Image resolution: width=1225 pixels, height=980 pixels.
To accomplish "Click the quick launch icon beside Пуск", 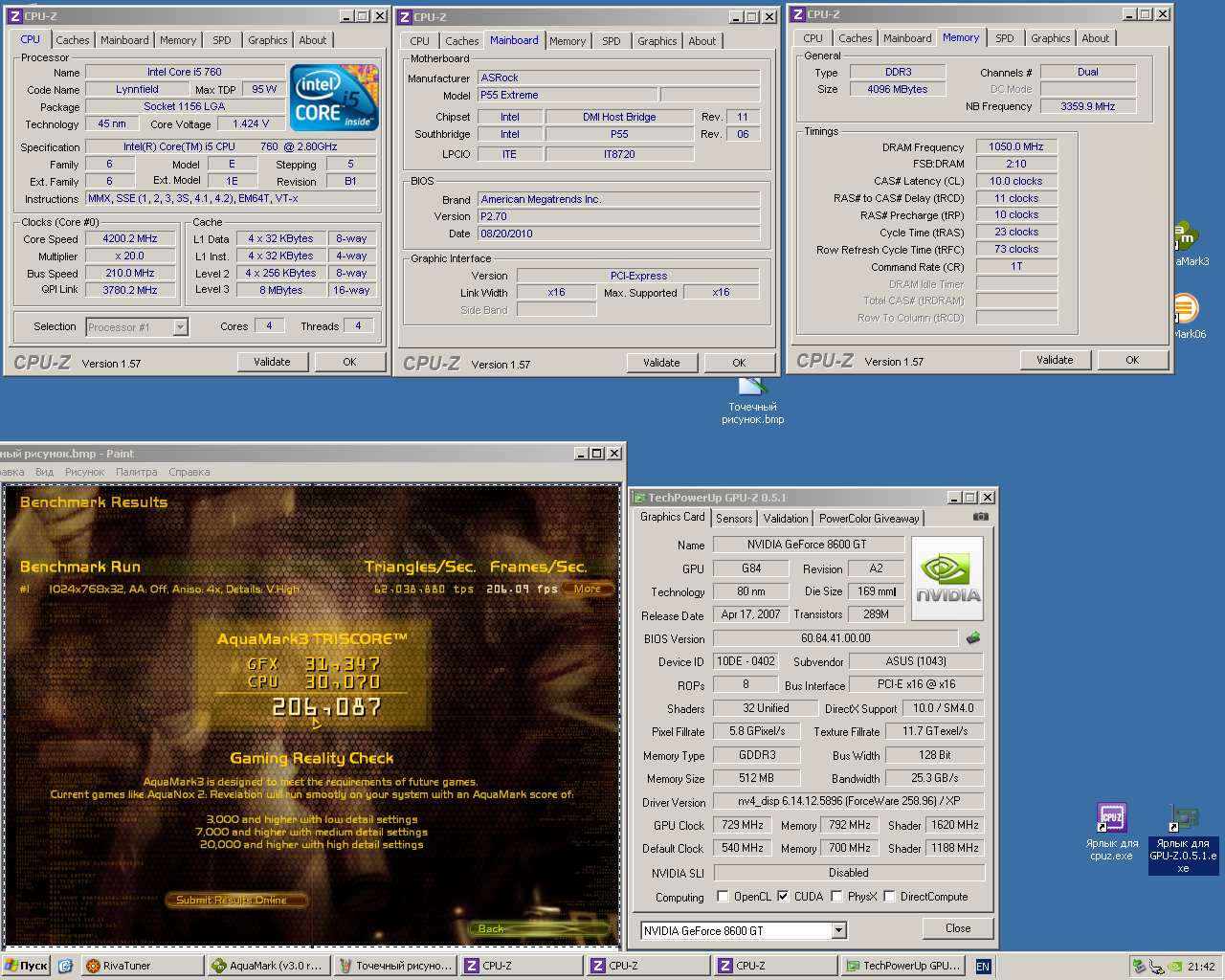I will [65, 966].
